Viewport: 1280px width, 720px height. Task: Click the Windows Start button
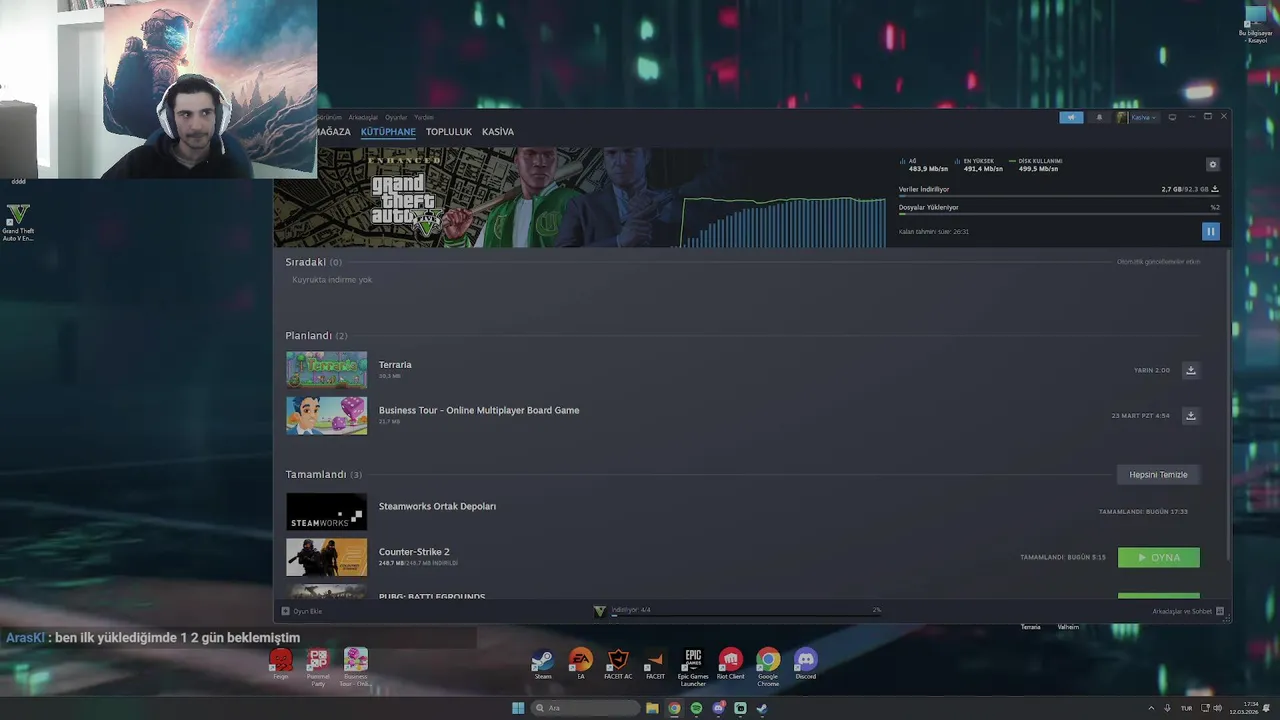click(518, 708)
